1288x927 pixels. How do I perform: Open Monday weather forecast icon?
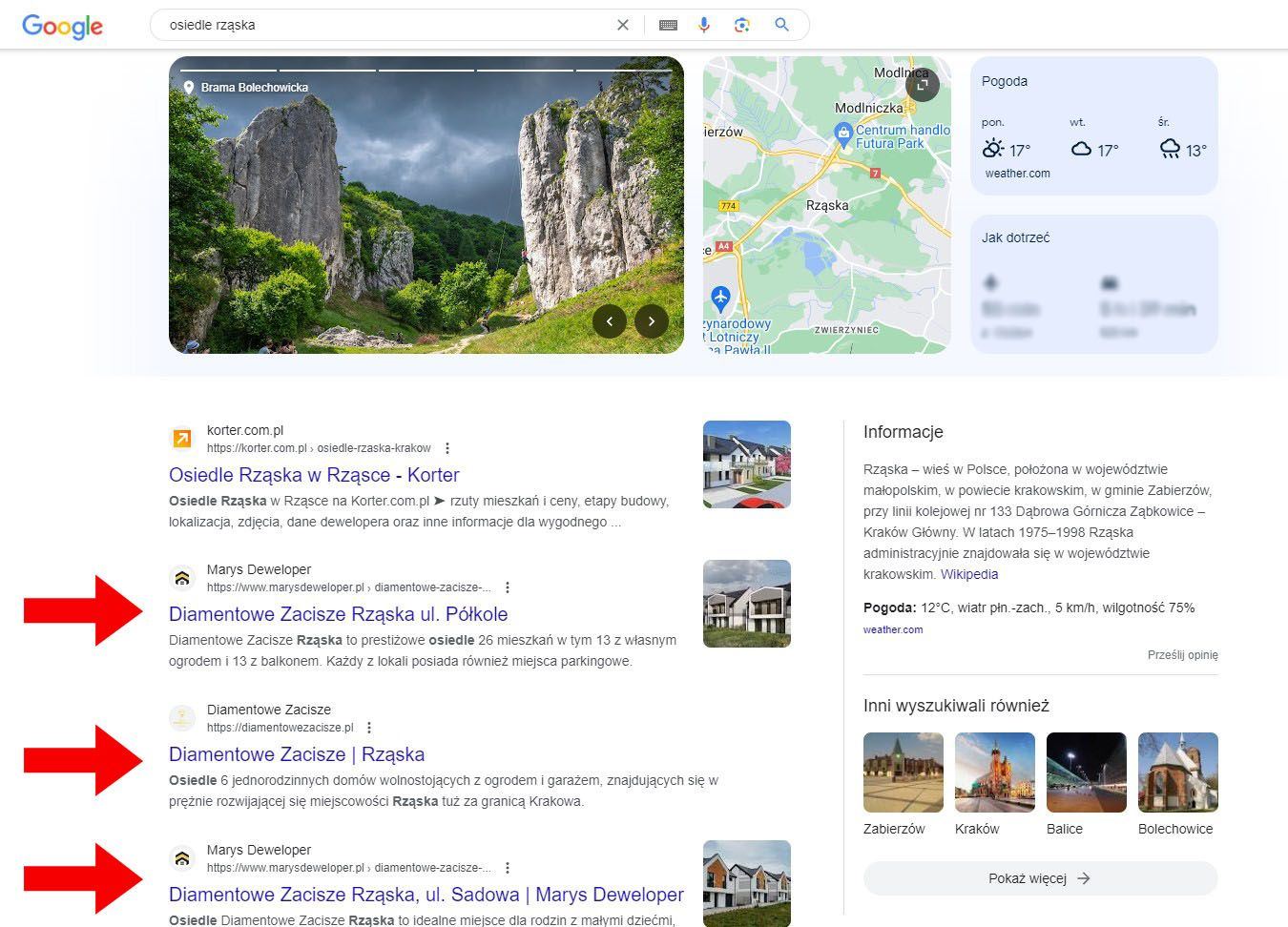992,149
